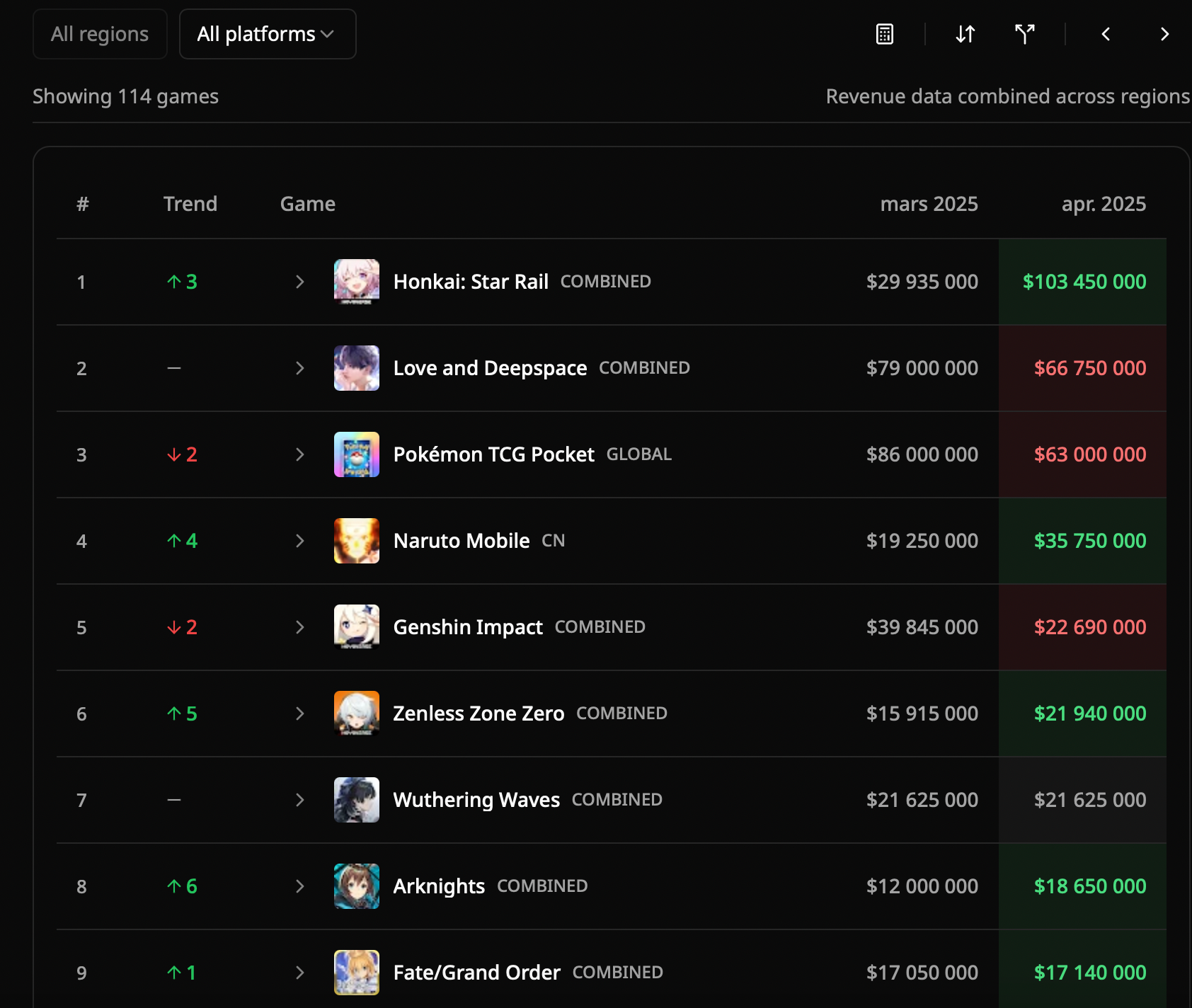Open the Wuthering Waves game title

[476, 800]
